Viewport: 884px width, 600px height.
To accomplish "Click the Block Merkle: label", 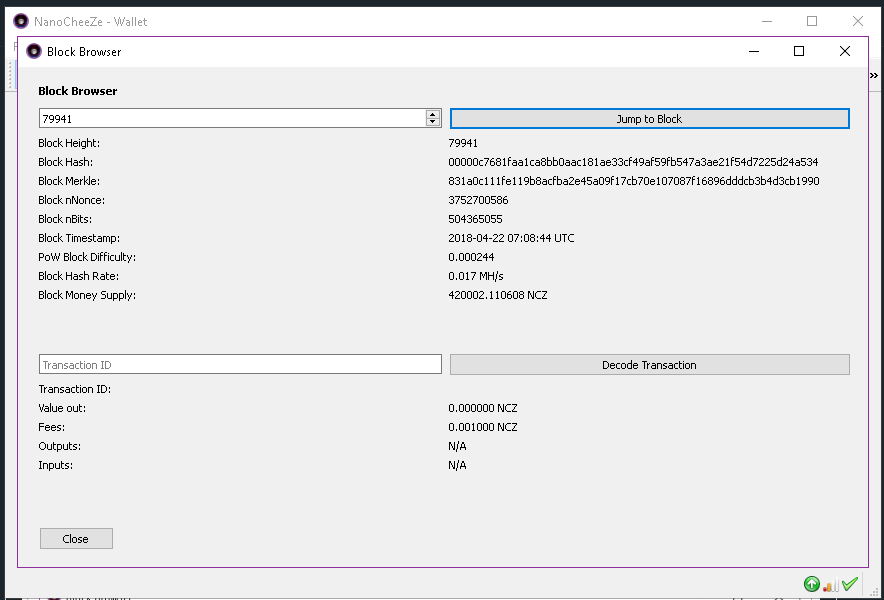I will [69, 181].
